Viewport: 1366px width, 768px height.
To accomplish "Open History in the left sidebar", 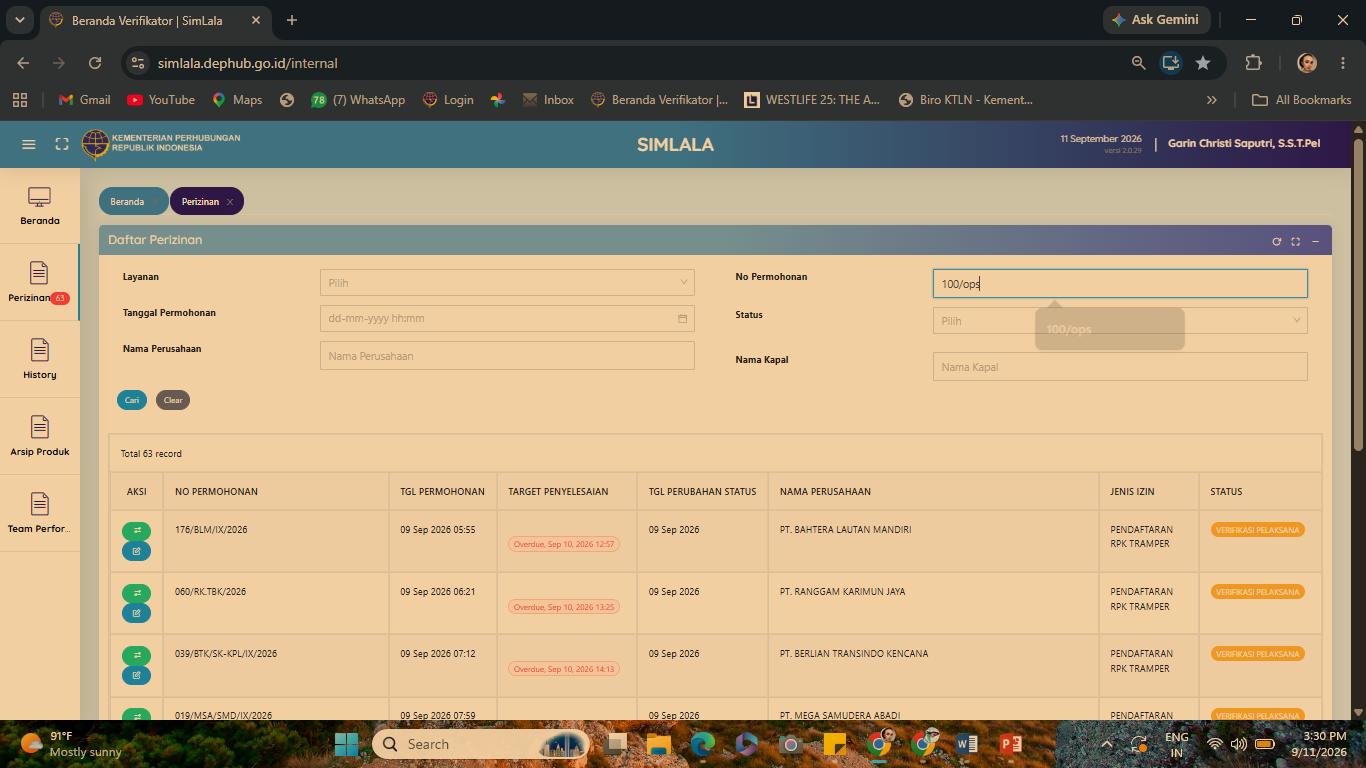I will [40, 359].
